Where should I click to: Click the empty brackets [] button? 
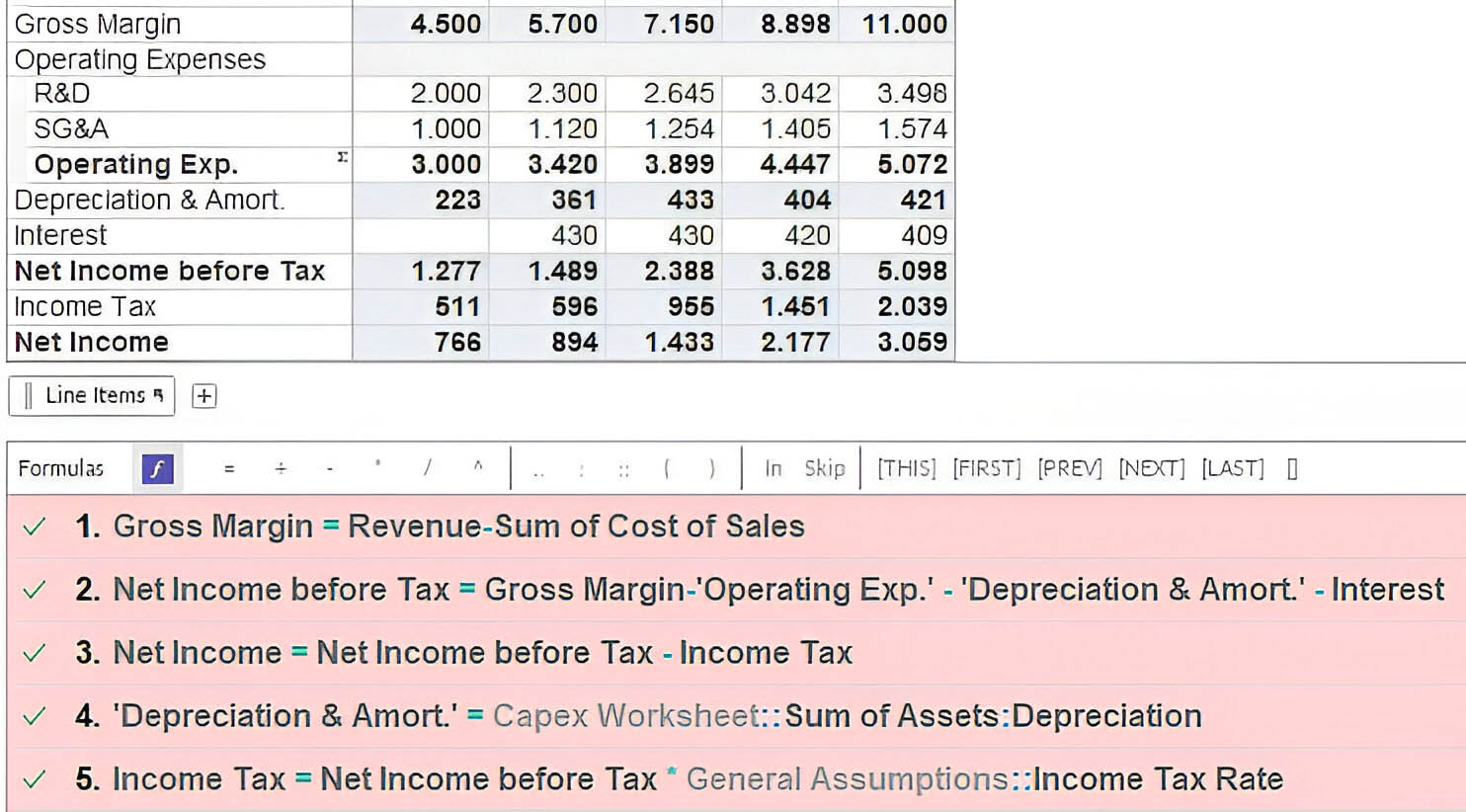point(1292,468)
